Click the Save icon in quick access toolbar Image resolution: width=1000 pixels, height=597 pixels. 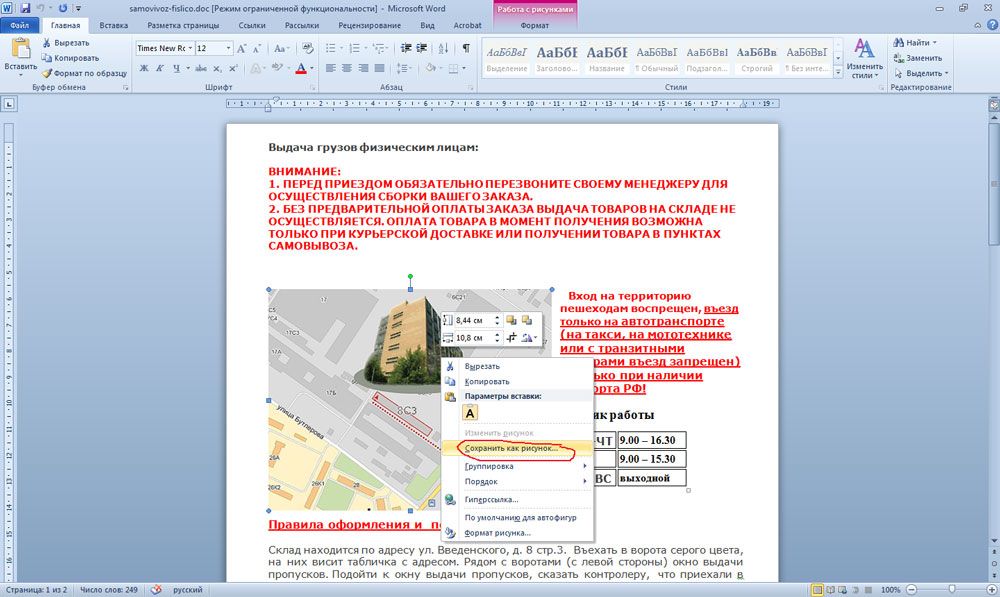click(25, 7)
